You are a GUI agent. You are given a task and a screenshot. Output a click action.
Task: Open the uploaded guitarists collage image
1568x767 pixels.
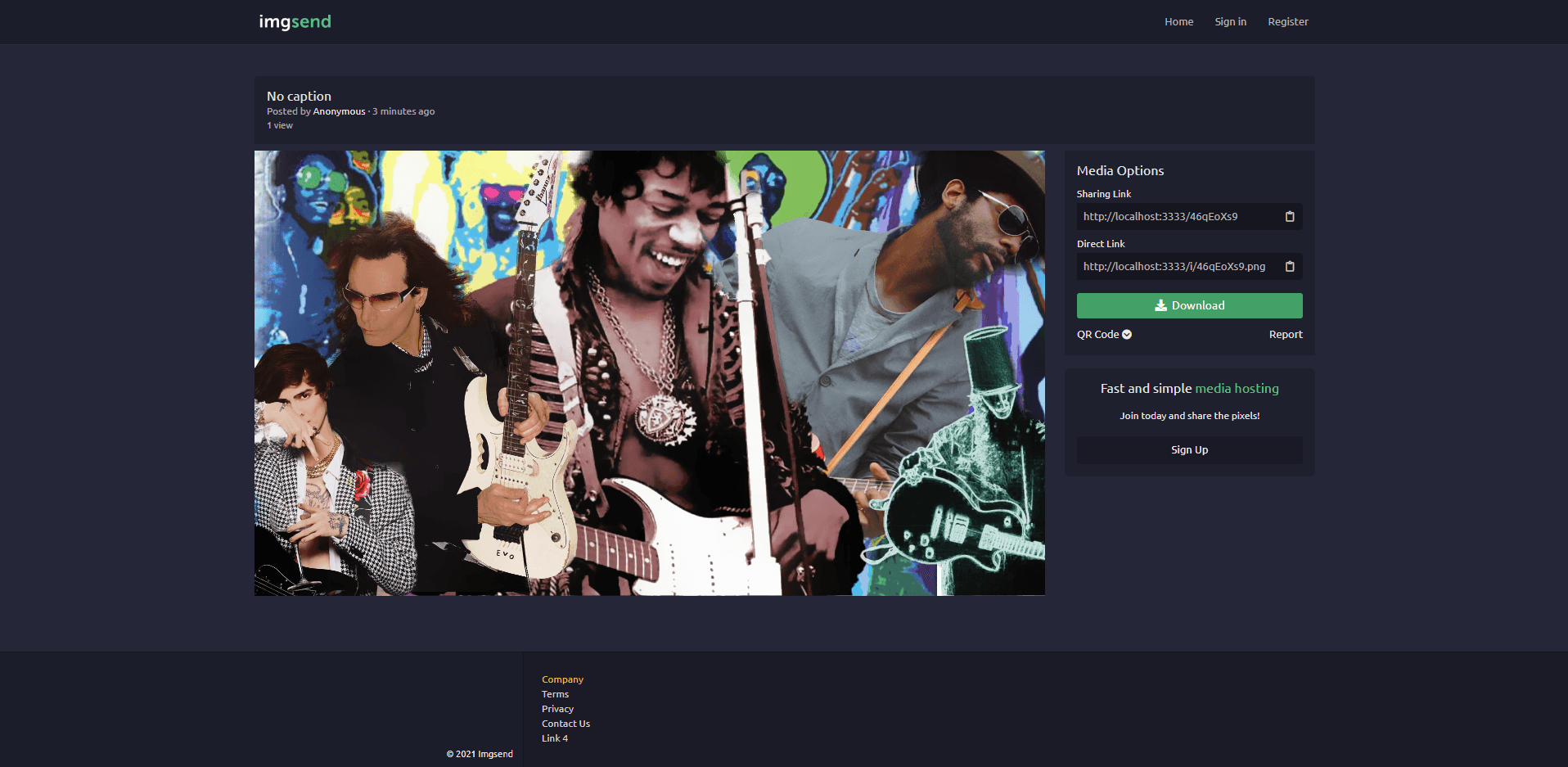(x=650, y=372)
